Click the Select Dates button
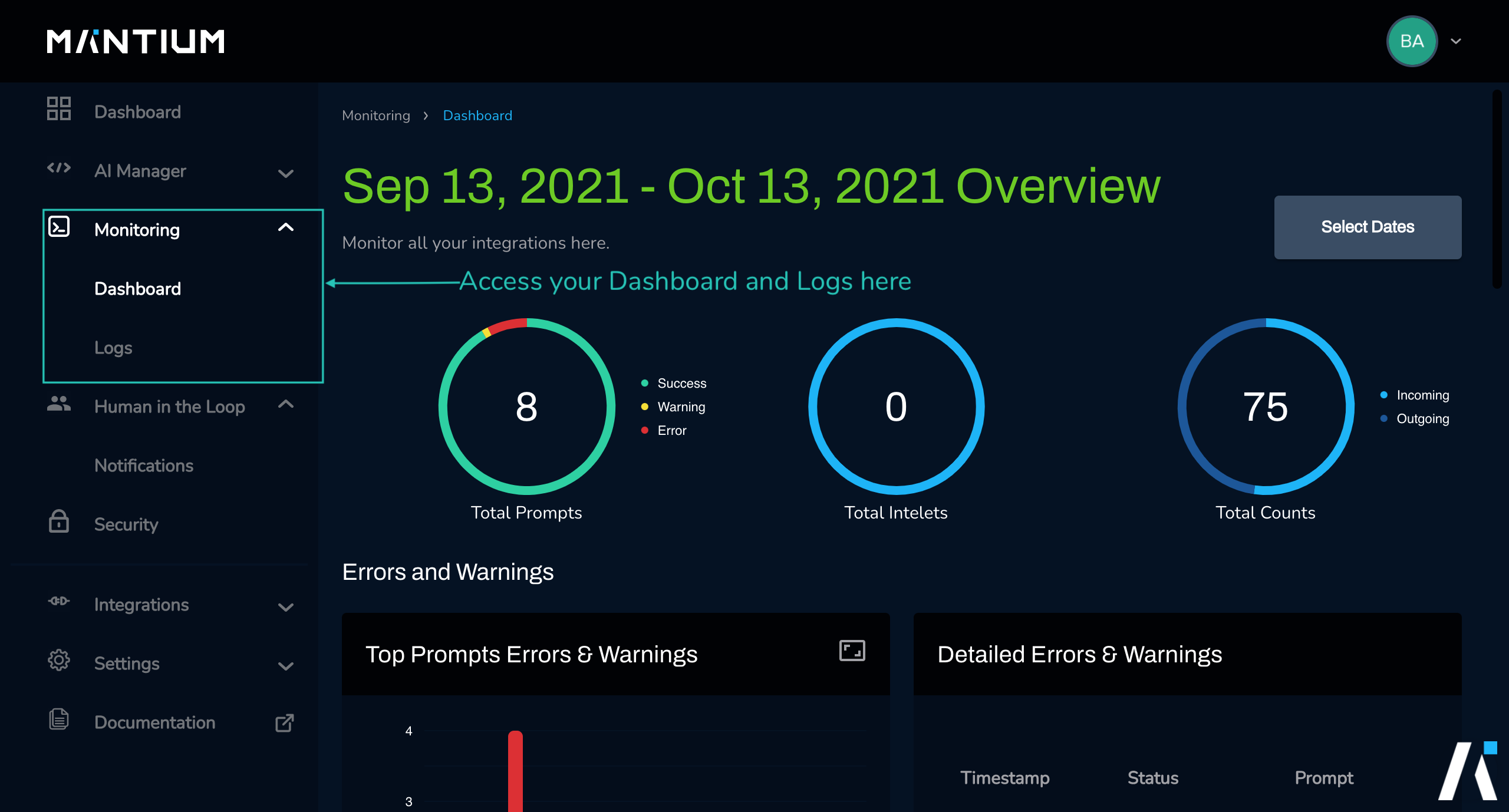Image resolution: width=1509 pixels, height=812 pixels. point(1368,227)
